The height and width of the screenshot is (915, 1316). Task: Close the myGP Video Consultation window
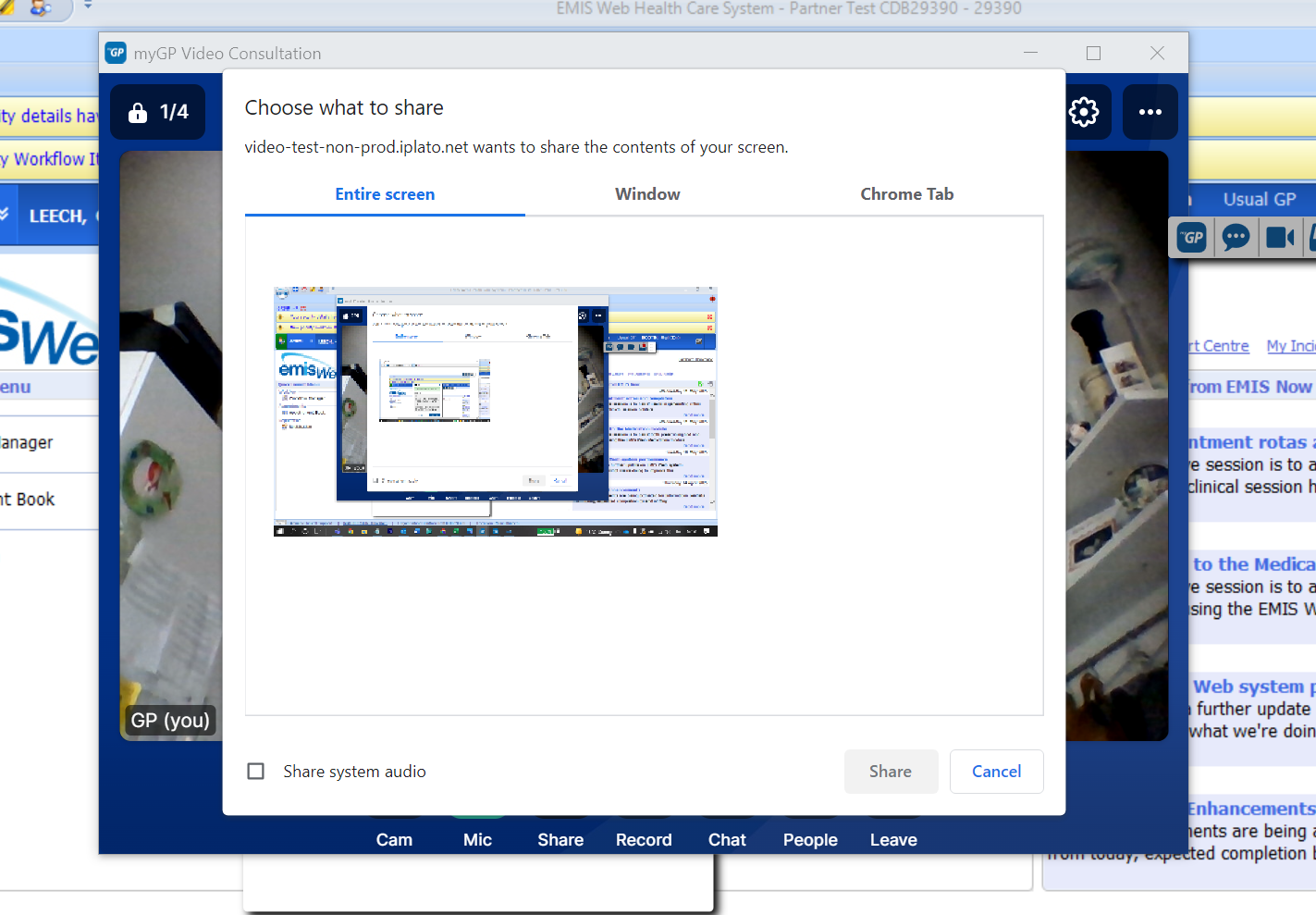(1157, 53)
